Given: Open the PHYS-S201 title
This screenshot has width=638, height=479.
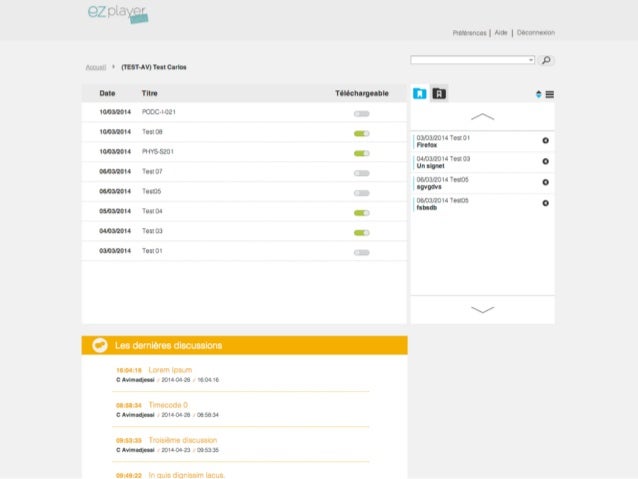Looking at the screenshot, I should (157, 152).
